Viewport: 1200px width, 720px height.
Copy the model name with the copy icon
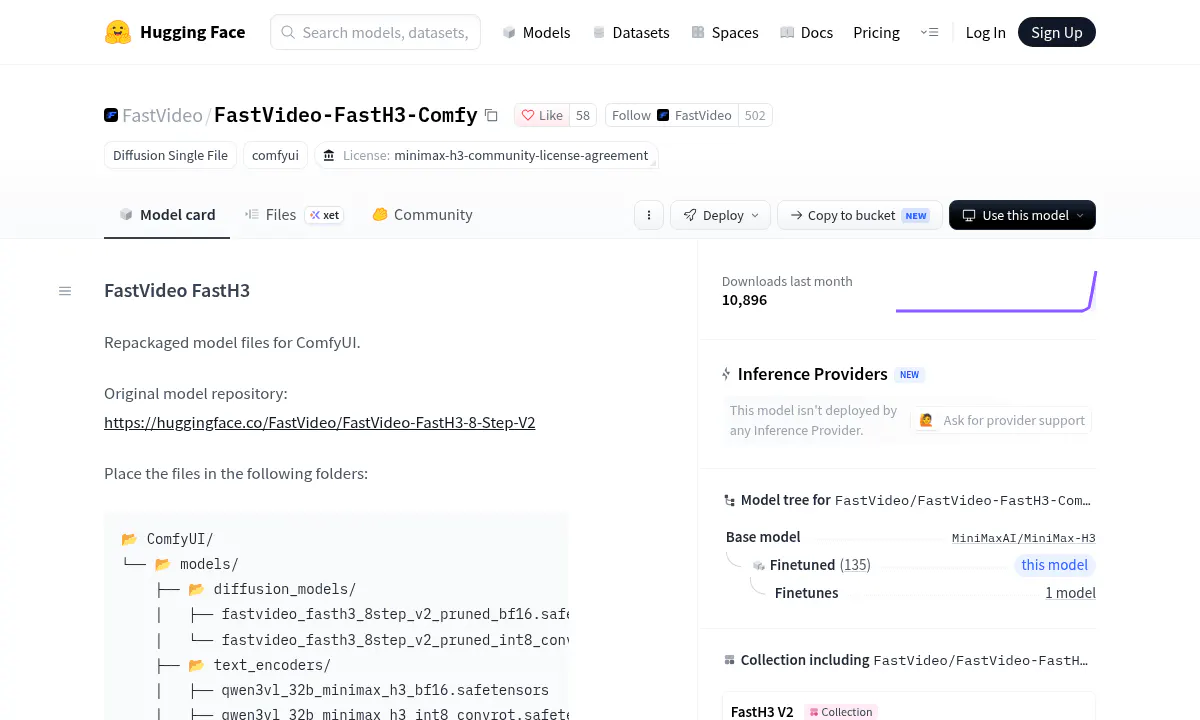491,115
